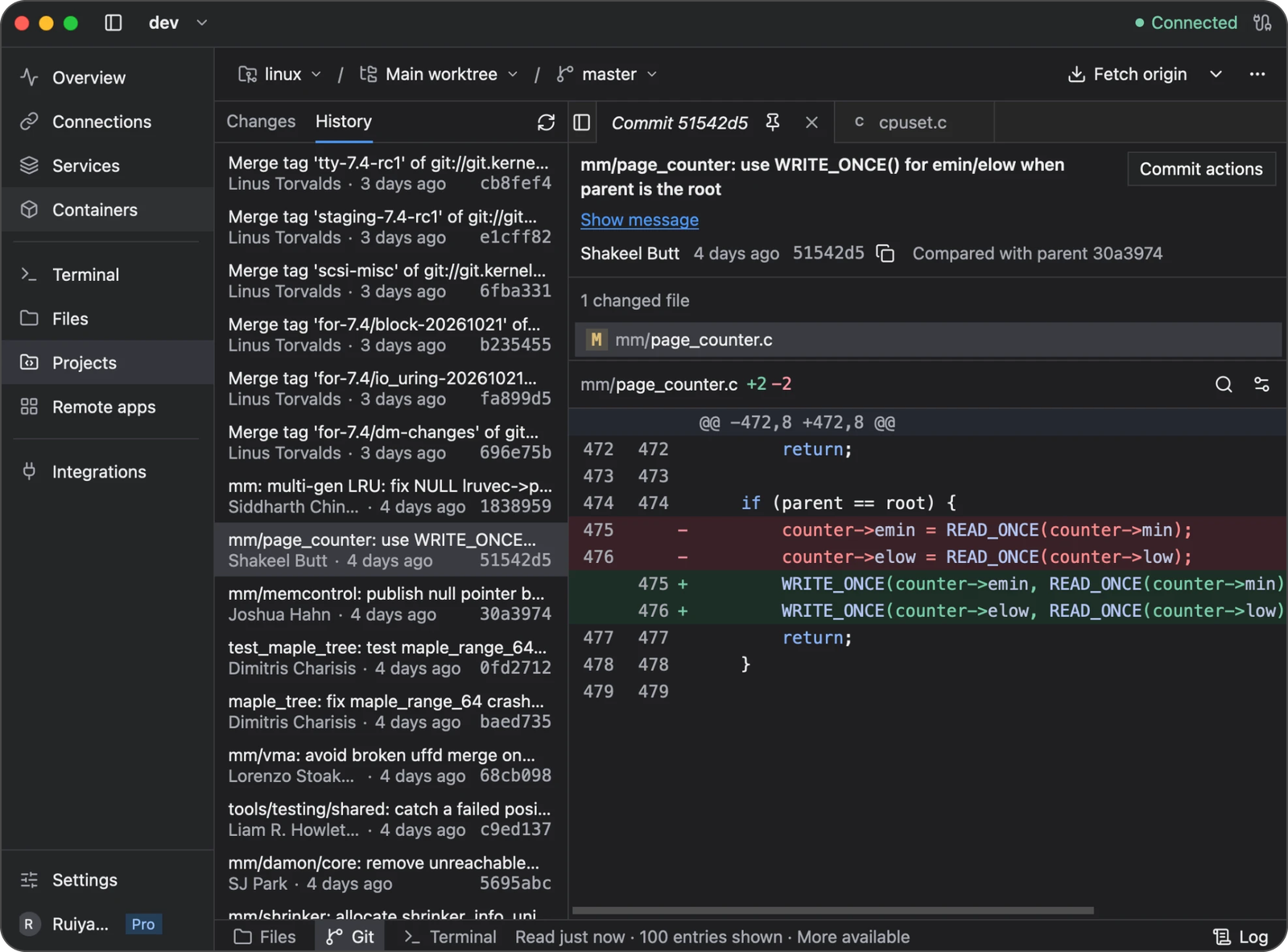Screen dimensions: 1288x952
Task: Click the Show message link
Action: [x=639, y=220]
